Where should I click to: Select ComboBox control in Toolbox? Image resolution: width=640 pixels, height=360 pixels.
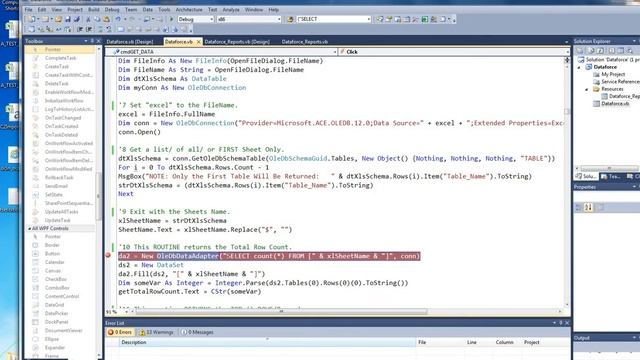tap(57, 288)
